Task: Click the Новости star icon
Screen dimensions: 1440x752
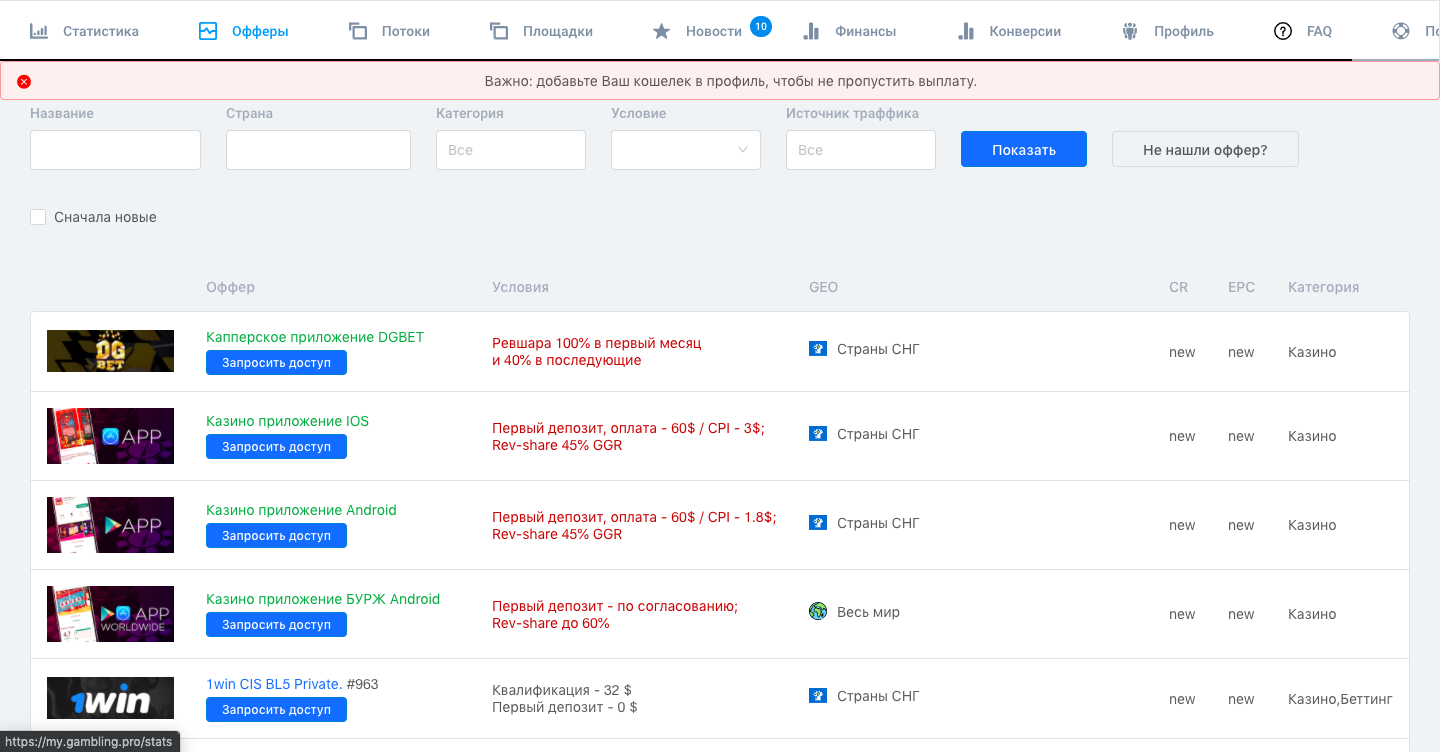Action: (x=661, y=31)
